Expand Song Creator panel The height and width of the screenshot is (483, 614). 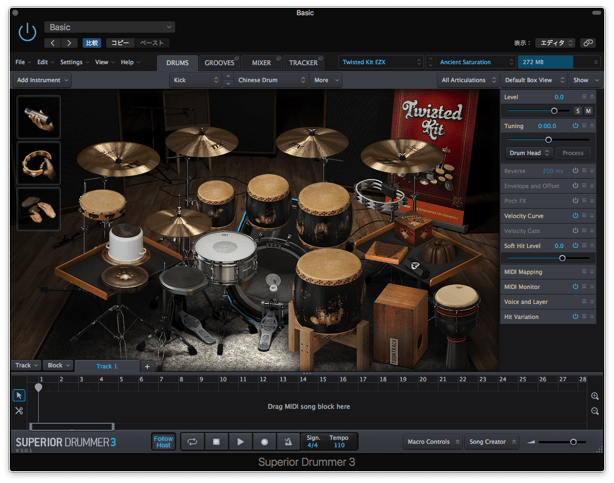pos(492,442)
